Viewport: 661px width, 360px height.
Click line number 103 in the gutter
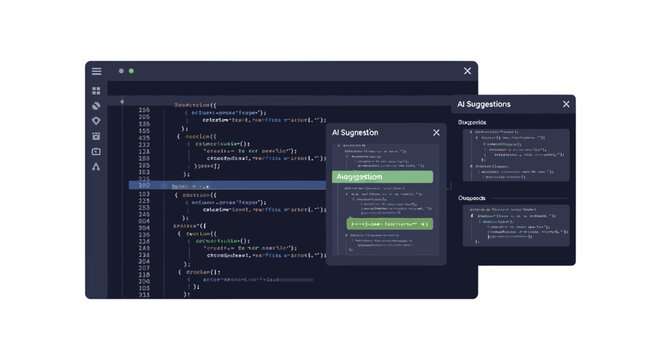click(144, 194)
